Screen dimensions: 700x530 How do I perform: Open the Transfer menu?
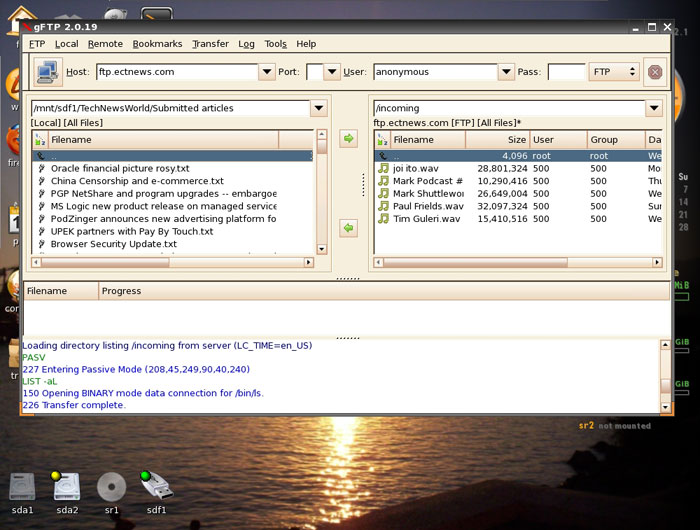(x=210, y=44)
